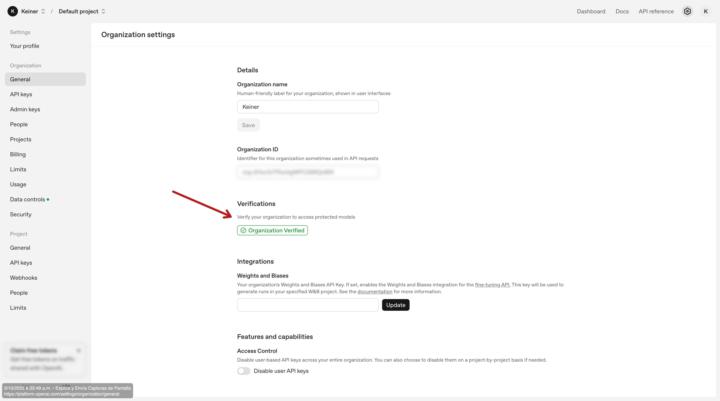
Task: Click the K user avatar in header
Action: (705, 11)
